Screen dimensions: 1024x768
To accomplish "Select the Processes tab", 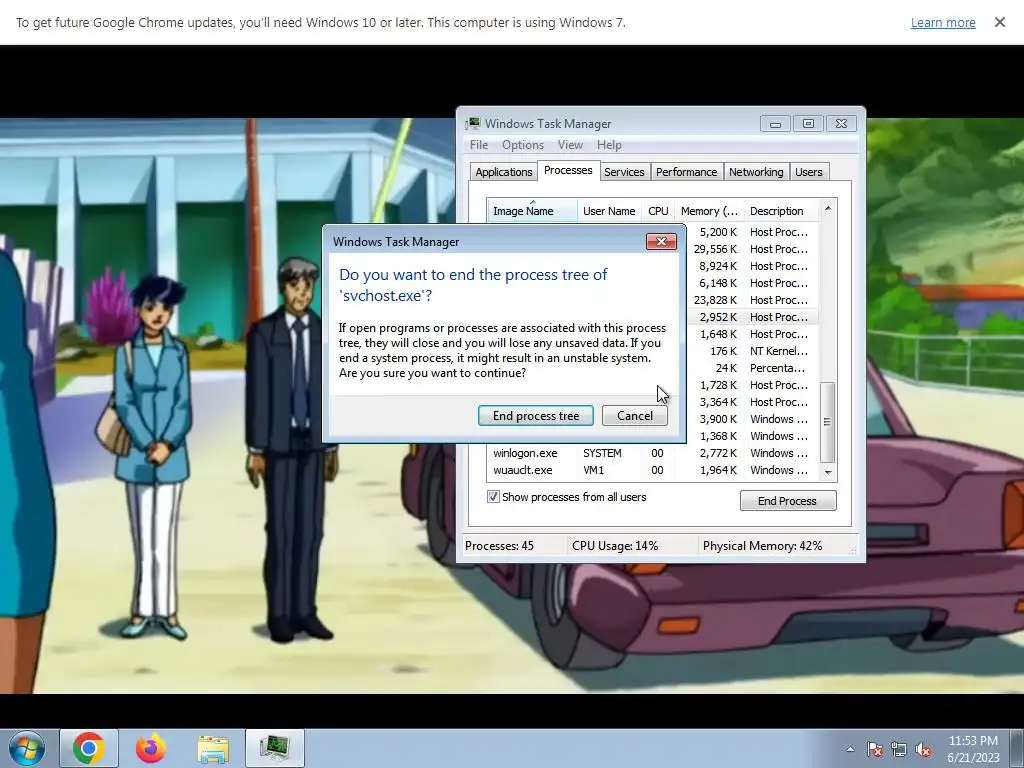I will click(x=568, y=170).
